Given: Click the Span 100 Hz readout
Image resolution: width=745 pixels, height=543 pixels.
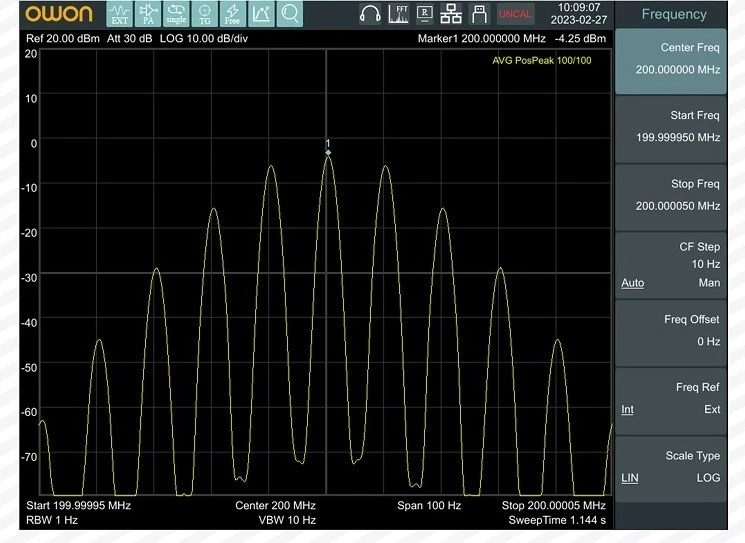Looking at the screenshot, I should click(x=429, y=505).
